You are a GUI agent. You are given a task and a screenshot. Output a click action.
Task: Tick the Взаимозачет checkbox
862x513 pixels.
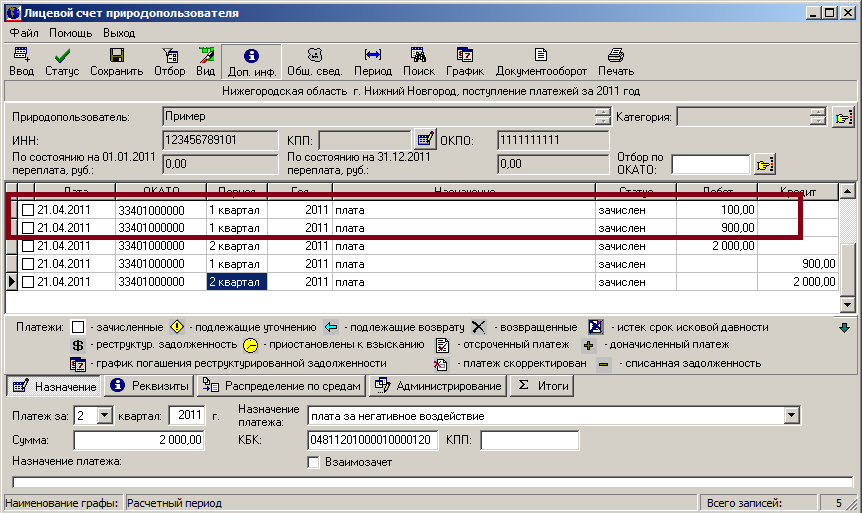click(314, 463)
